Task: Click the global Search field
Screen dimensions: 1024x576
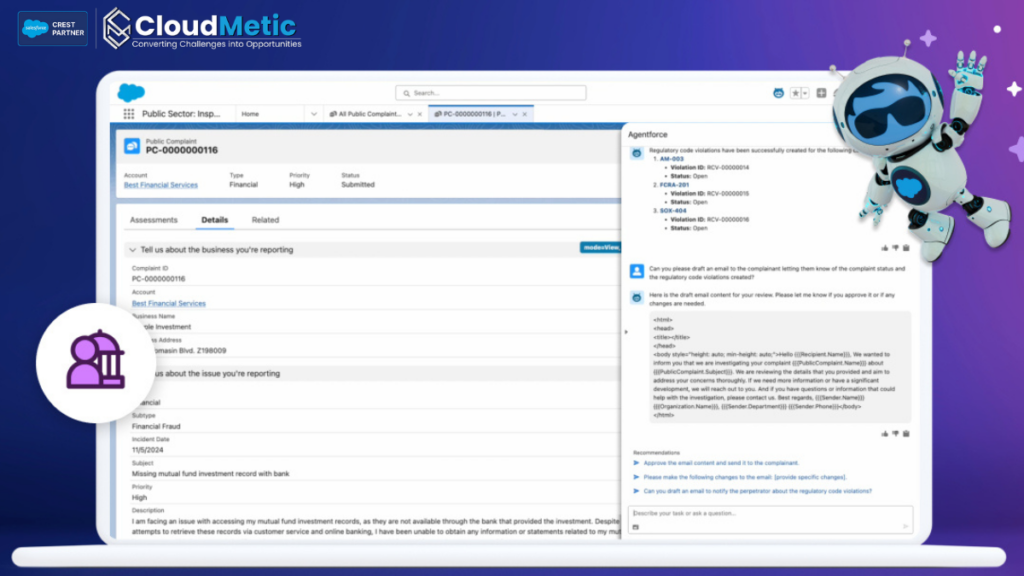Action: [490, 93]
